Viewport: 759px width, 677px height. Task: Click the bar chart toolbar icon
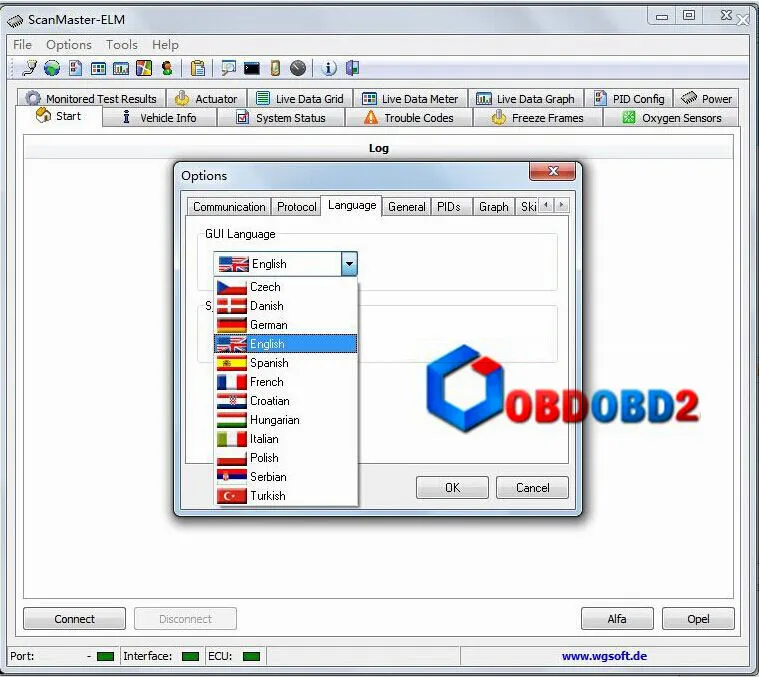tap(121, 68)
